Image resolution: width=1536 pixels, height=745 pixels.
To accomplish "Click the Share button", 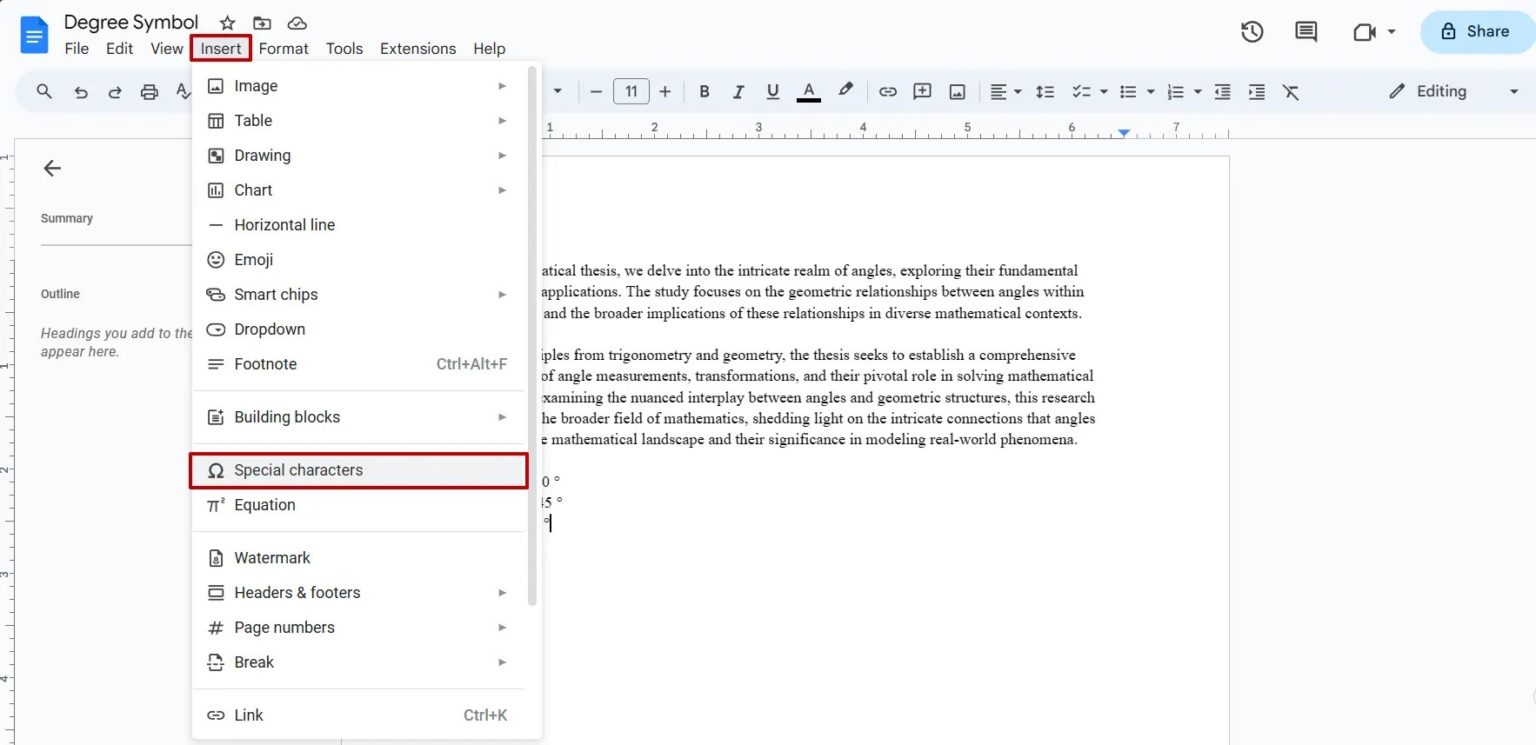I will (1478, 31).
